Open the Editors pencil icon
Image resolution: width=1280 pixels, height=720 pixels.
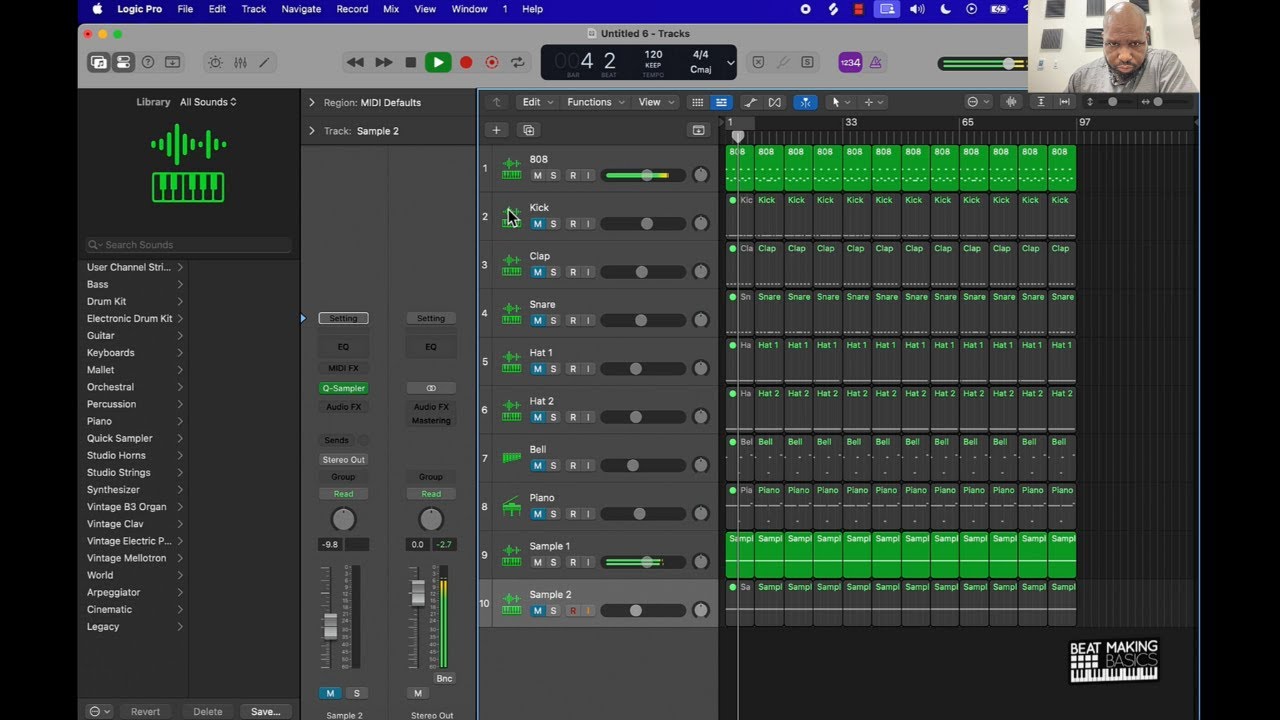[264, 62]
